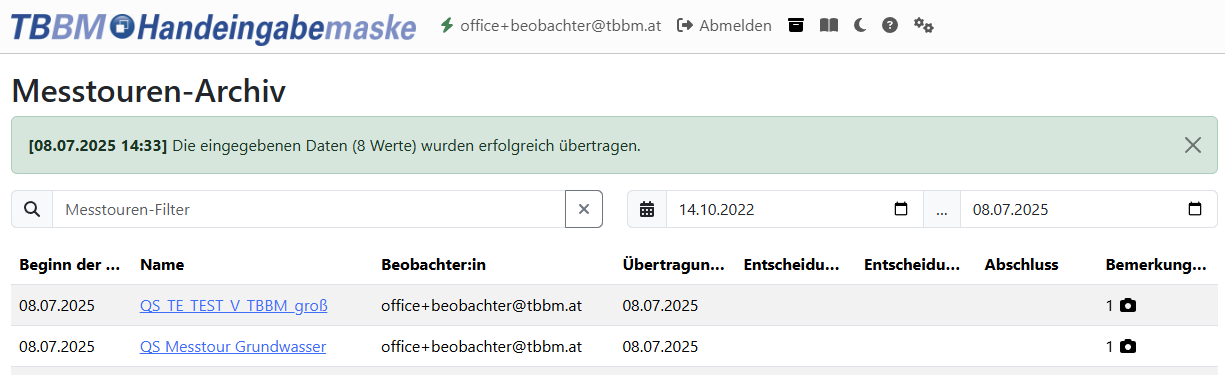This screenshot has width=1225, height=375.
Task: Click the Abmelden logout button
Action: [724, 26]
